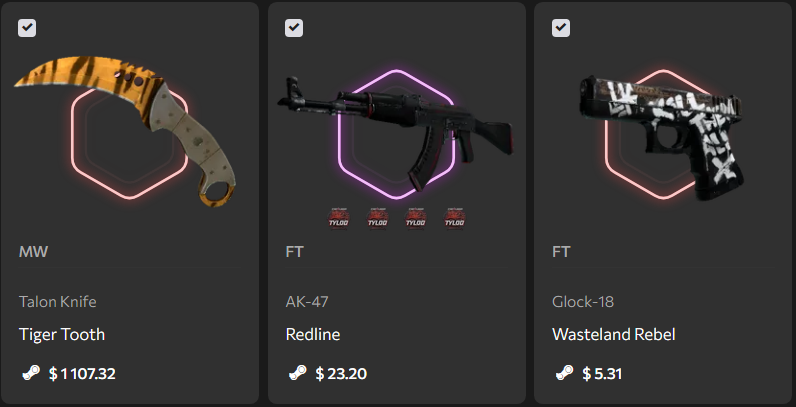Click the $23.20 price label

(x=341, y=374)
